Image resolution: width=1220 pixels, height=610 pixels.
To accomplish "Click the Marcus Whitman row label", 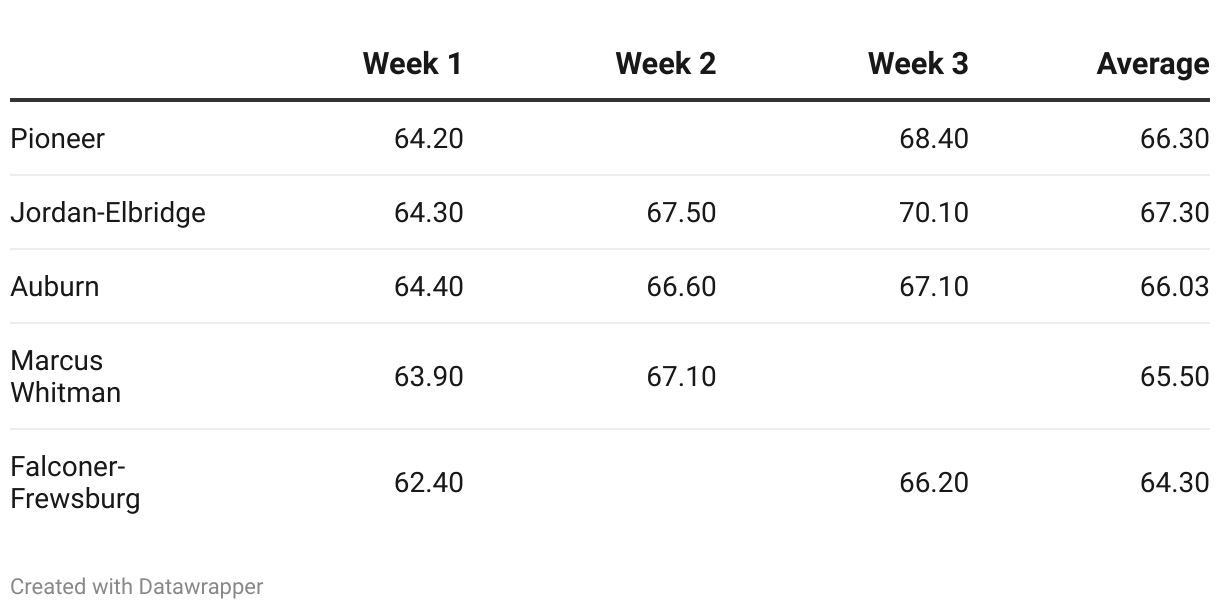I will click(66, 377).
